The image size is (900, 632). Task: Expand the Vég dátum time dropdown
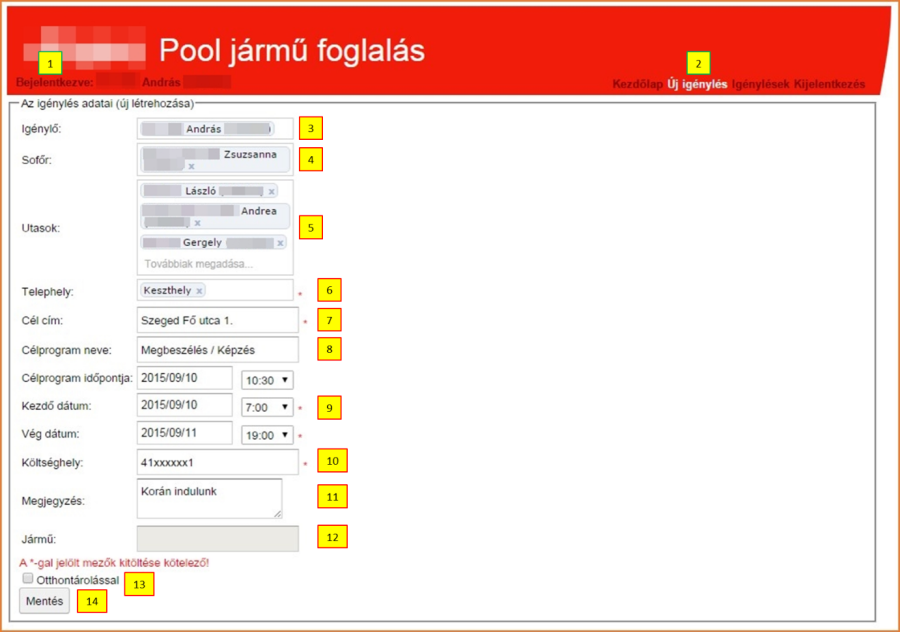pos(268,435)
